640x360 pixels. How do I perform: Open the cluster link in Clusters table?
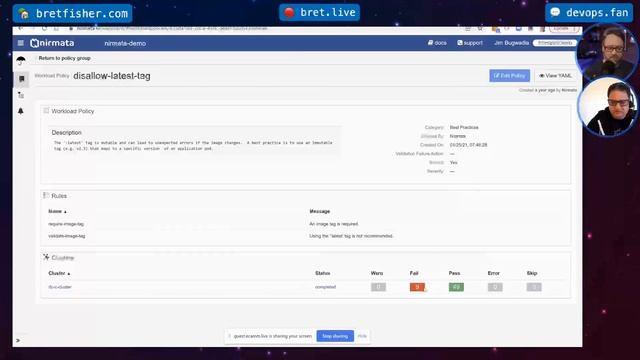(60, 287)
